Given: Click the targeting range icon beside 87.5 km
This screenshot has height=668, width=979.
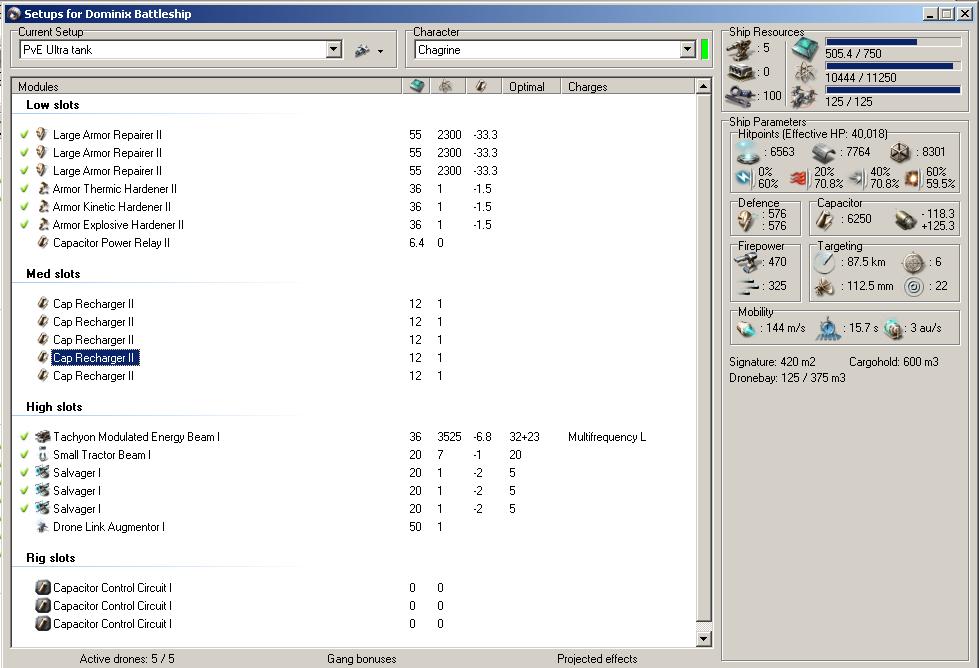Looking at the screenshot, I should 825,263.
